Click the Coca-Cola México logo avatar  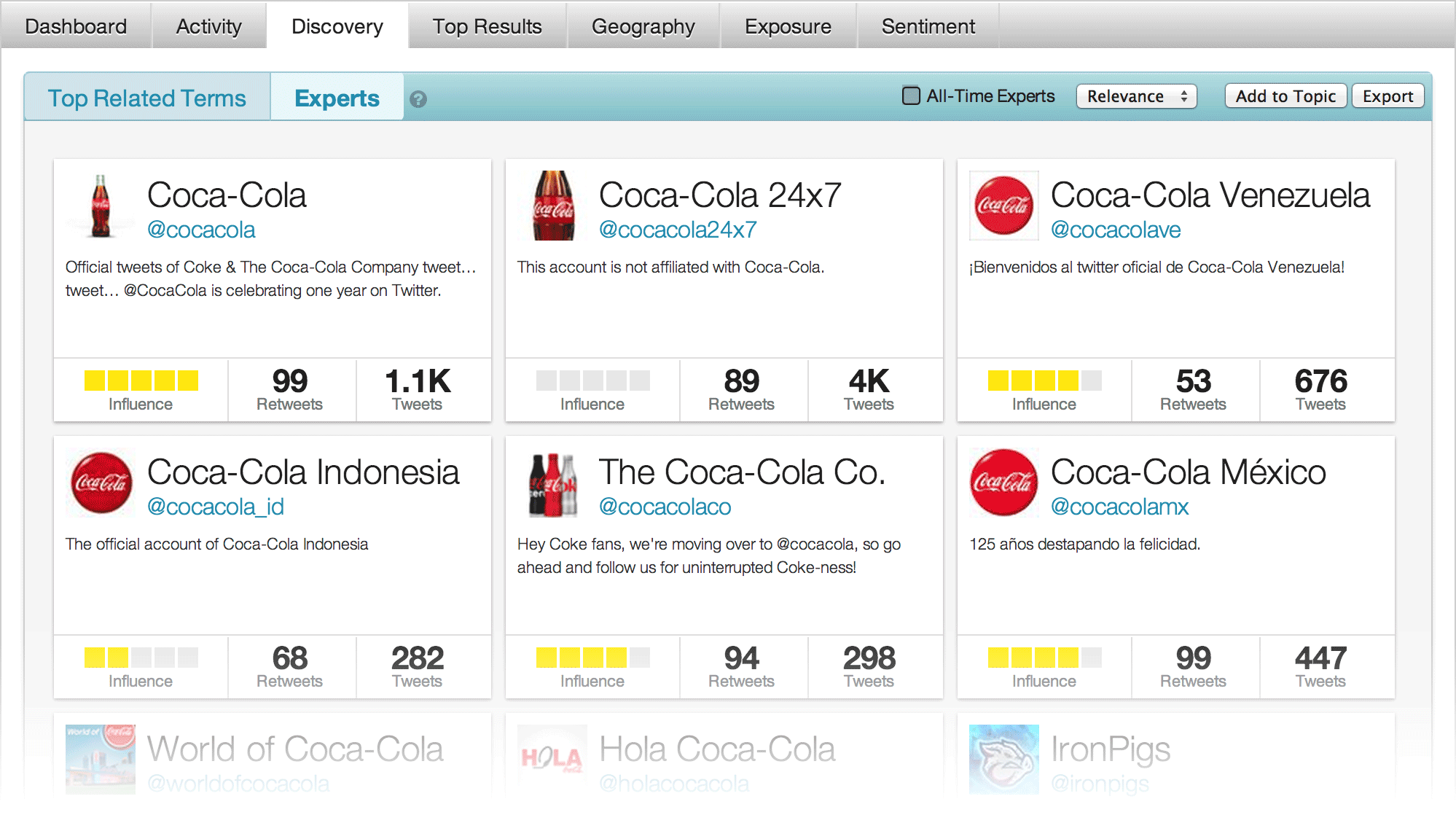click(x=1004, y=483)
